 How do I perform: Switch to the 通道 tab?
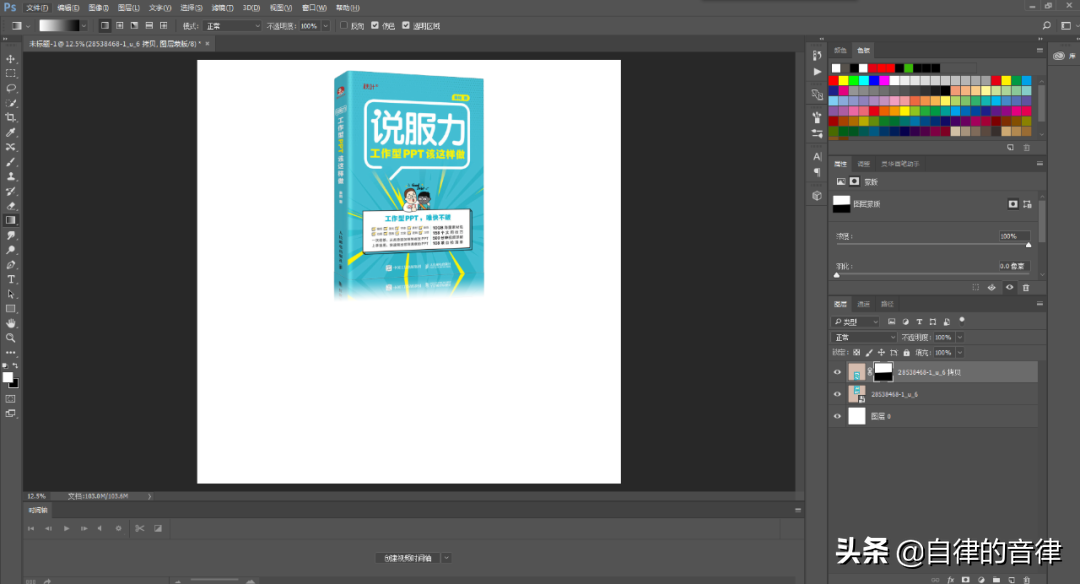click(x=864, y=304)
